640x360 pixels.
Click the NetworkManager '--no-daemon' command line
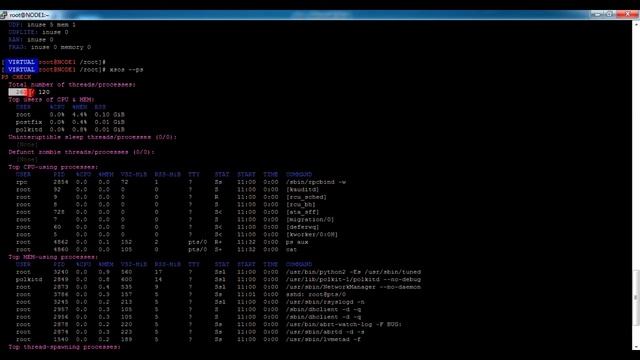[x=353, y=287]
